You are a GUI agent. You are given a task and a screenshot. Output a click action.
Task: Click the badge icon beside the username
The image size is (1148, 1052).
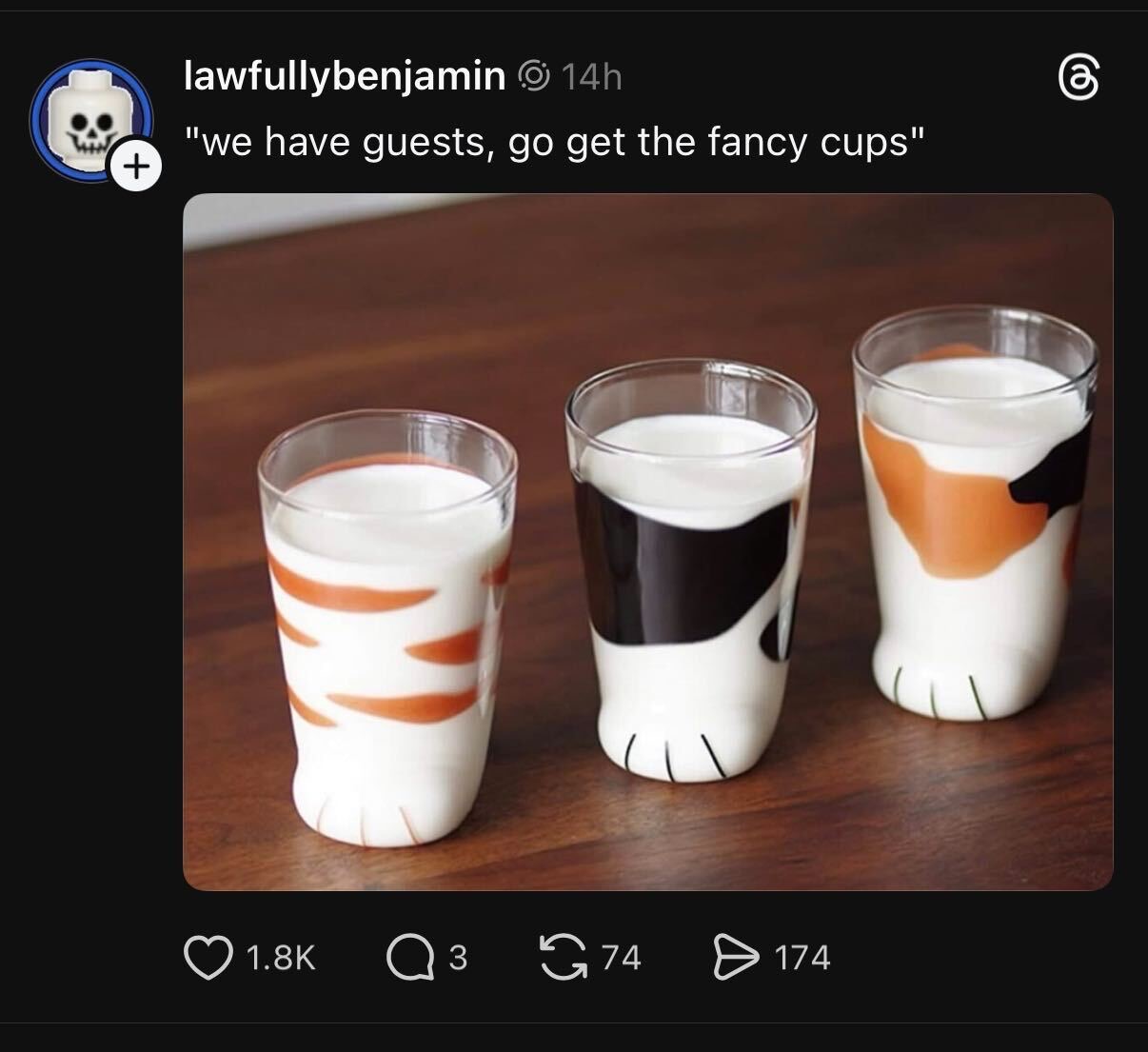[535, 75]
